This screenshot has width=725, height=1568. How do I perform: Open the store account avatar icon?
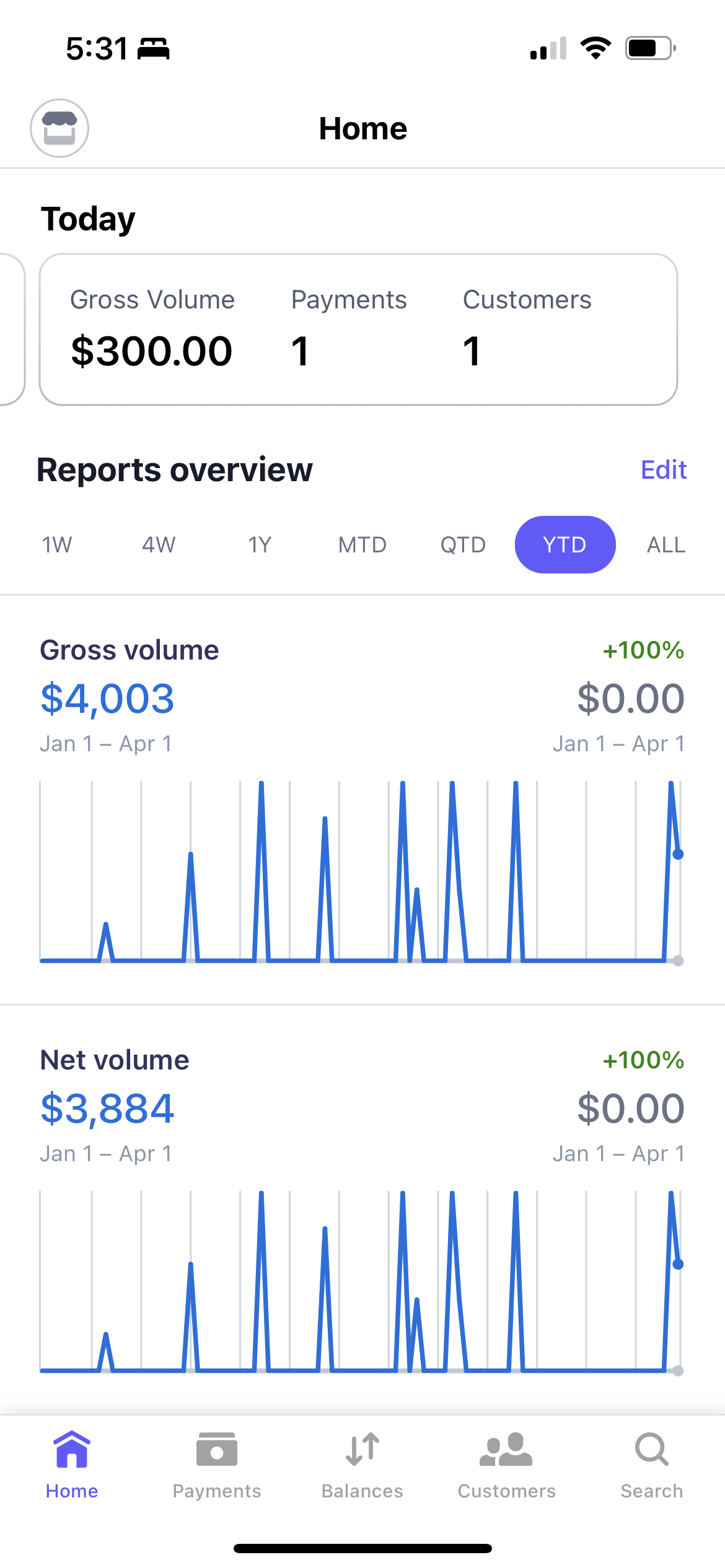pyautogui.click(x=59, y=128)
